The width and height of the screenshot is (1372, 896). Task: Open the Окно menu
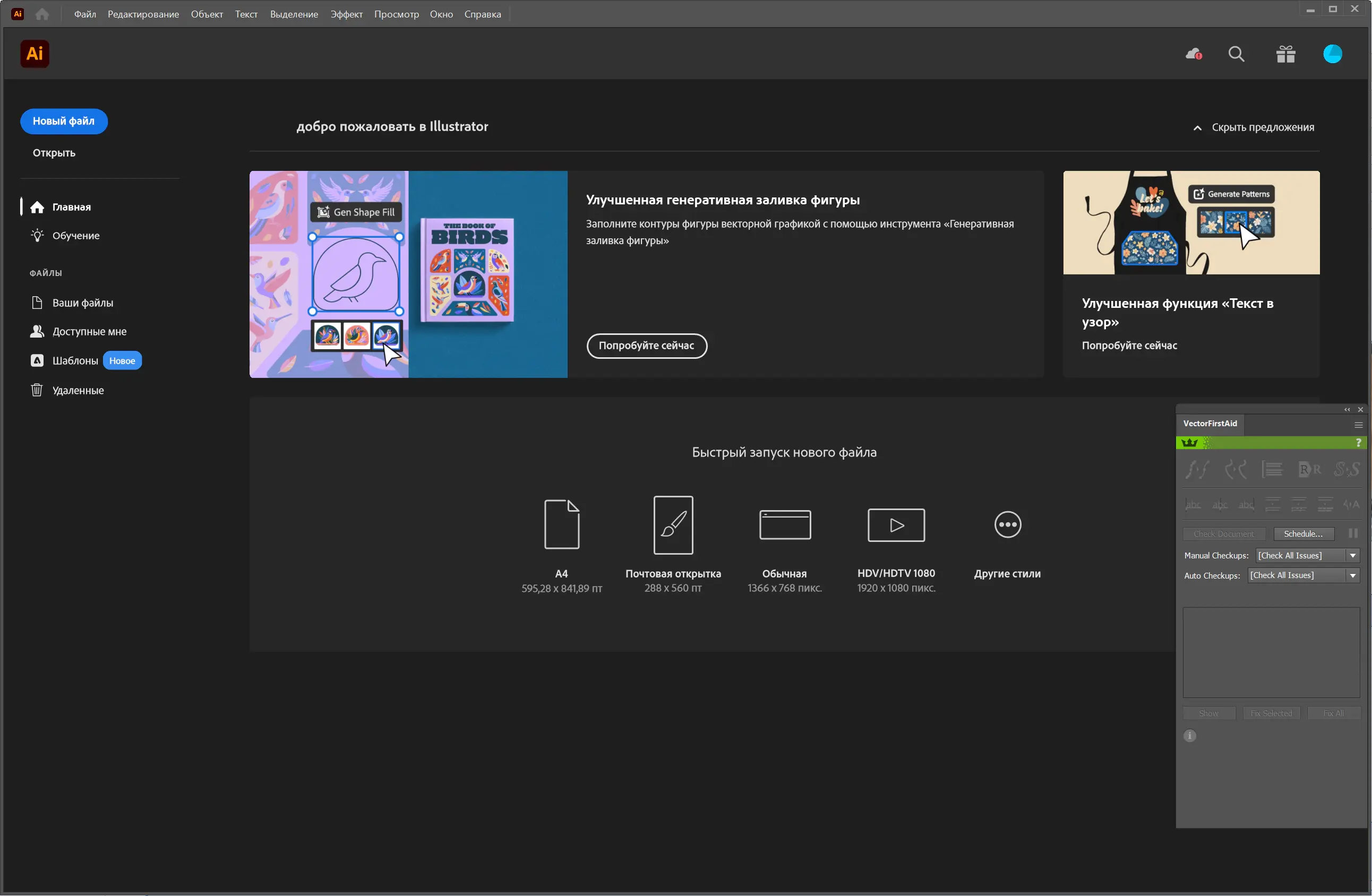point(441,14)
